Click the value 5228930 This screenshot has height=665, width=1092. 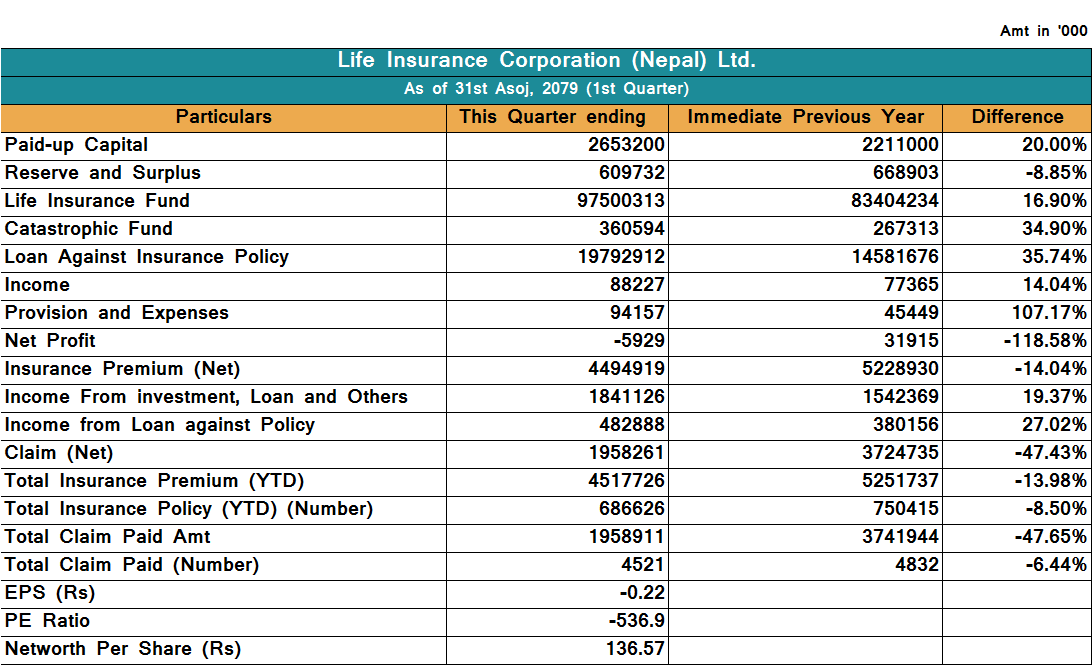tap(900, 368)
